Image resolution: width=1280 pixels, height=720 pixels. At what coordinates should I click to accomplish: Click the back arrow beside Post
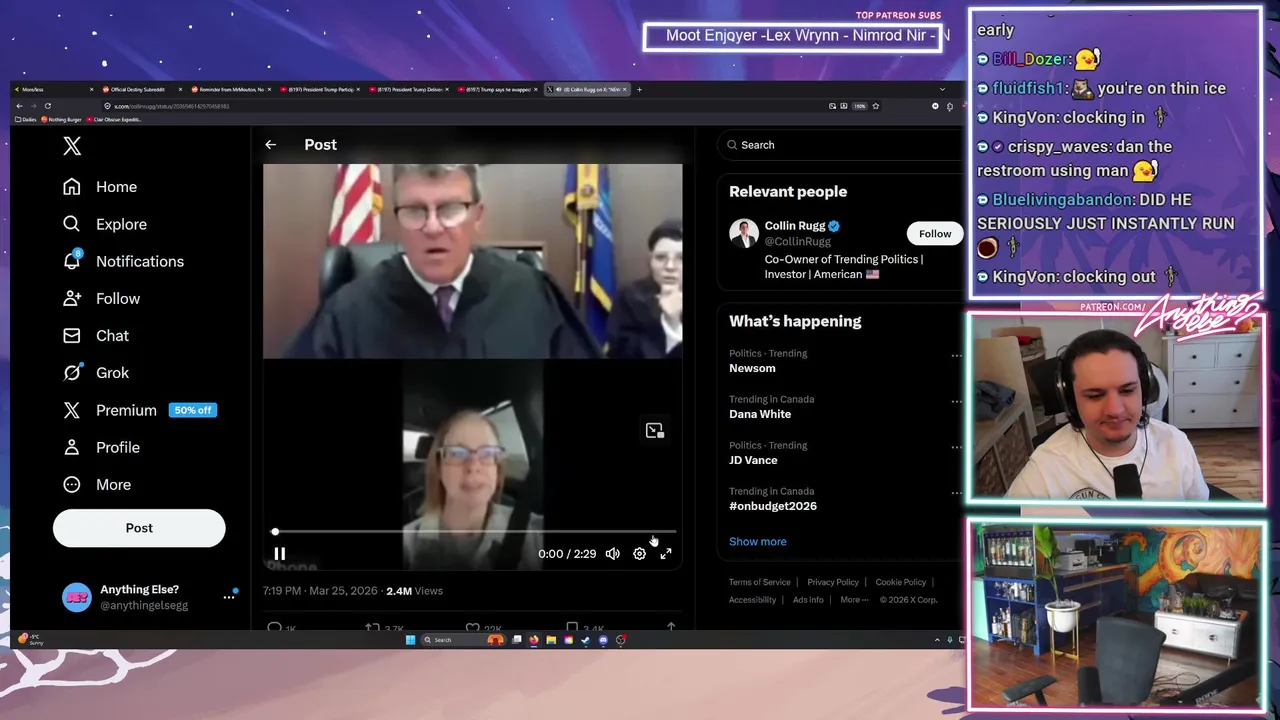(x=270, y=145)
